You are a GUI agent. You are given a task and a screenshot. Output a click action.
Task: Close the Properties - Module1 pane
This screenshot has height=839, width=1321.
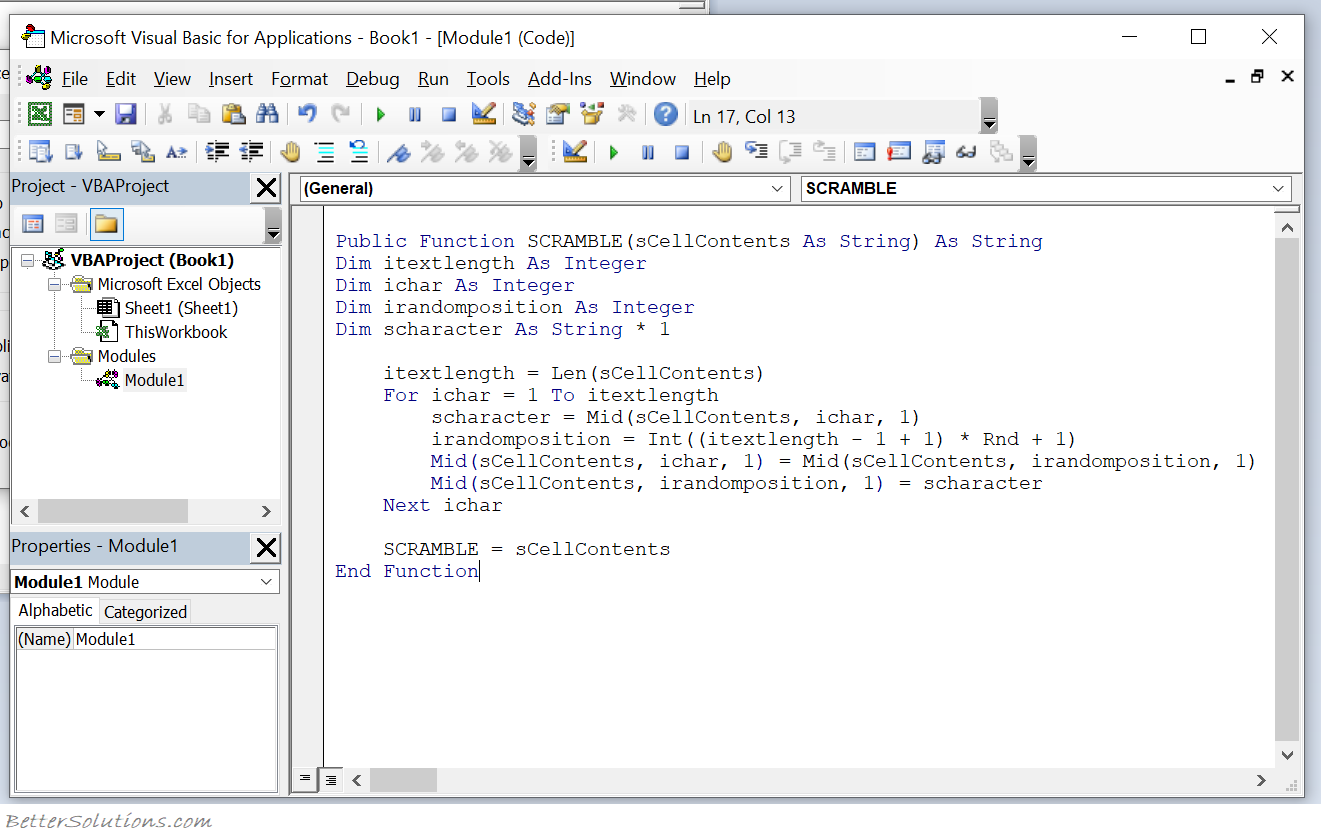[267, 547]
